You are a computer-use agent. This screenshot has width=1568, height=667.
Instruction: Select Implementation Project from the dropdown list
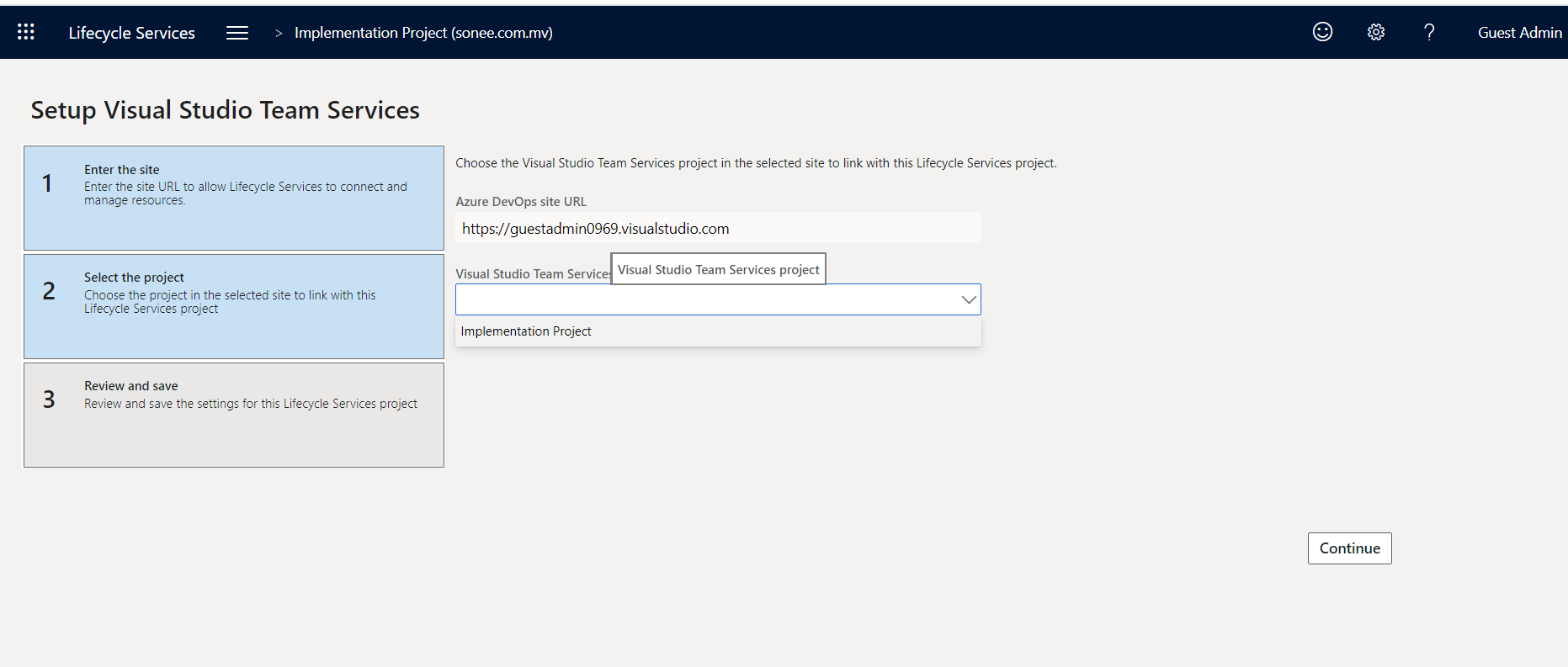tap(718, 331)
